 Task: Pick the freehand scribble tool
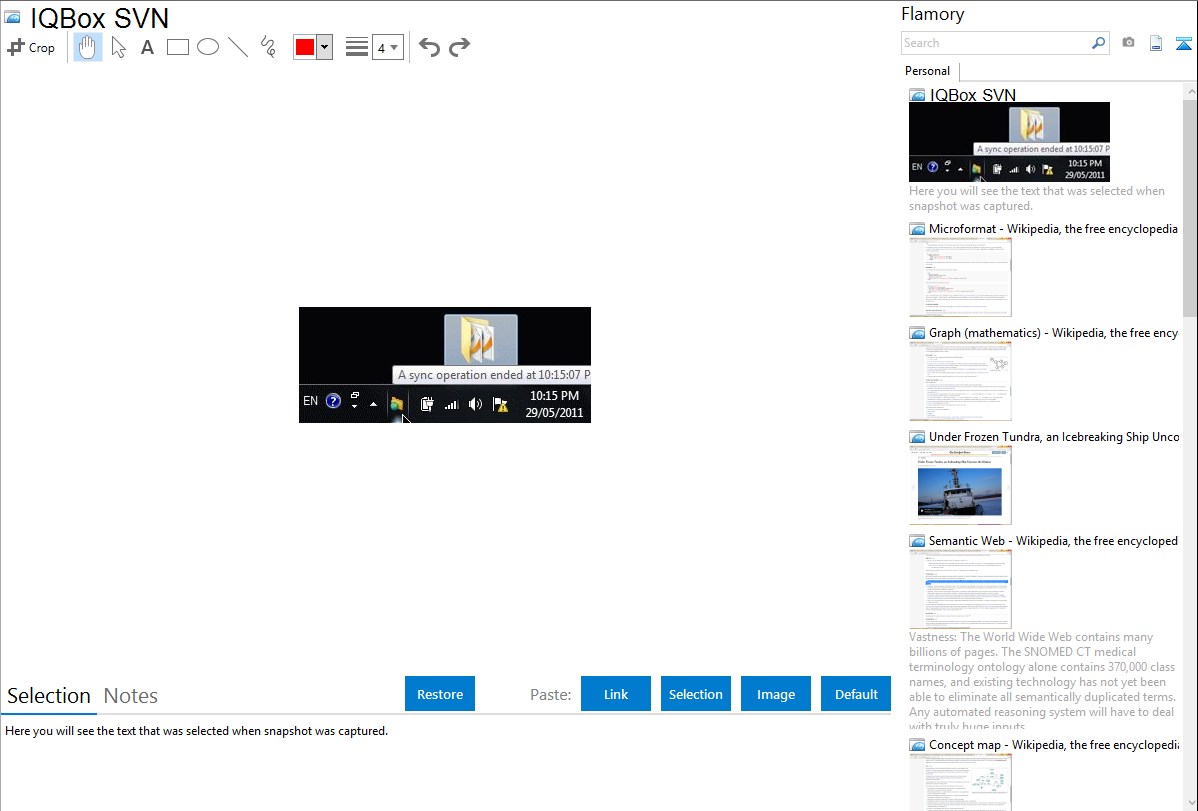[268, 47]
